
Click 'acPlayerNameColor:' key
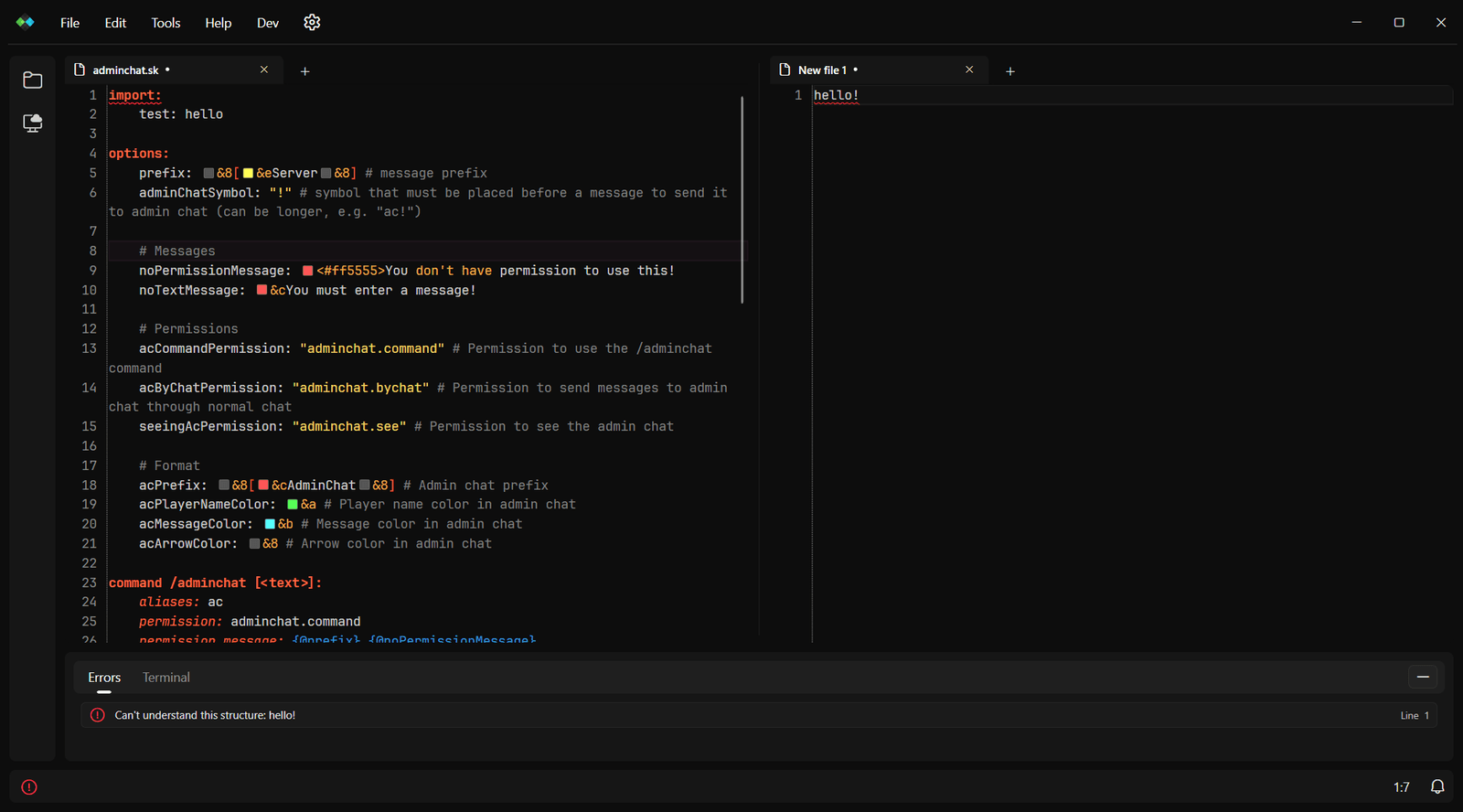pos(208,505)
